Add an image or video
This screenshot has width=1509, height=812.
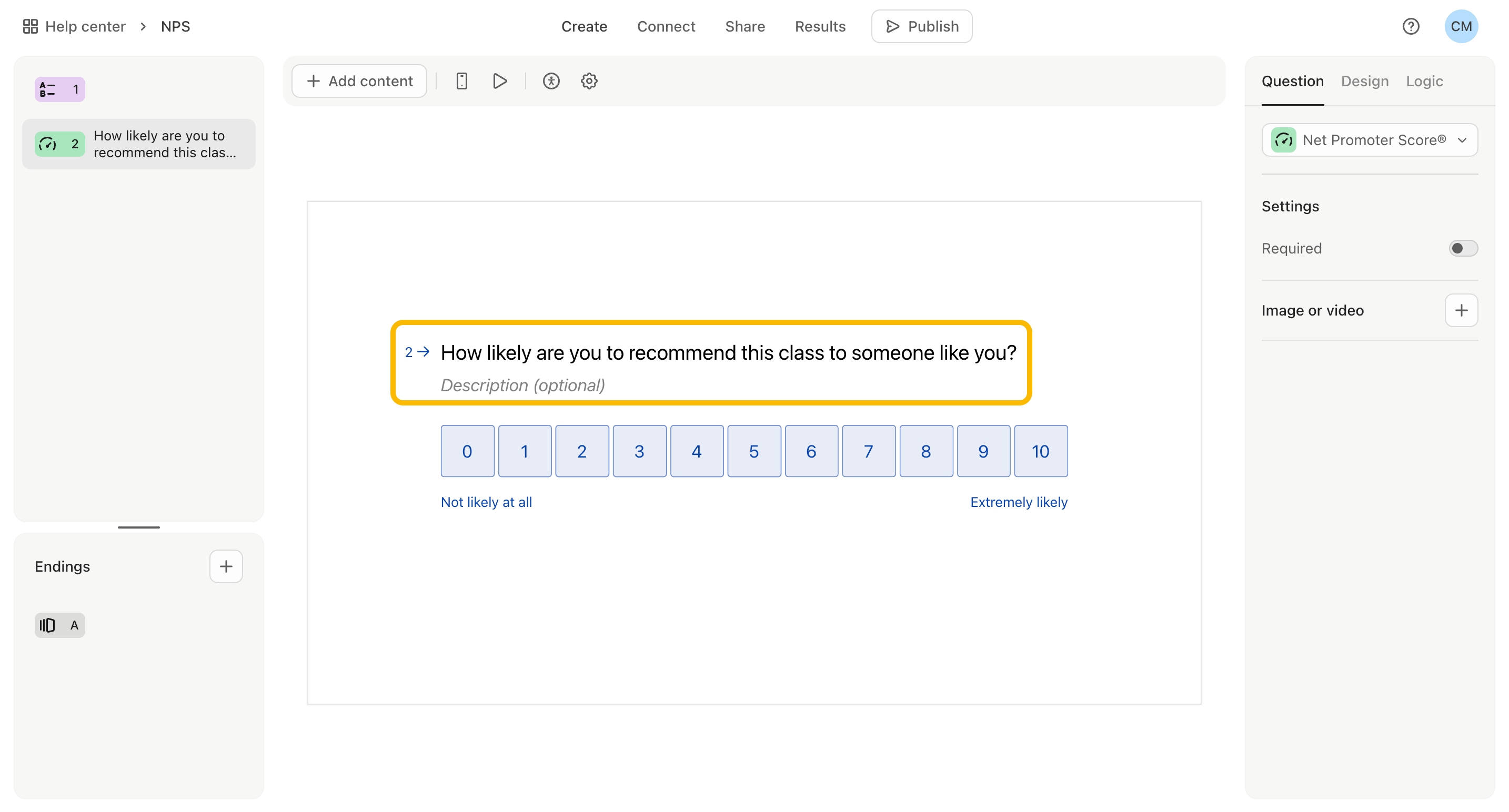click(1461, 310)
